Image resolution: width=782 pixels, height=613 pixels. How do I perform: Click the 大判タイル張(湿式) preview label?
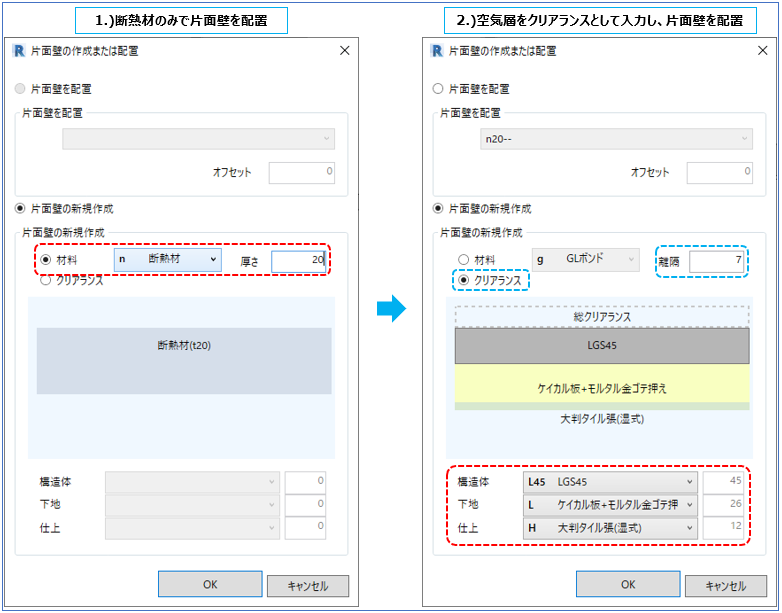(602, 419)
